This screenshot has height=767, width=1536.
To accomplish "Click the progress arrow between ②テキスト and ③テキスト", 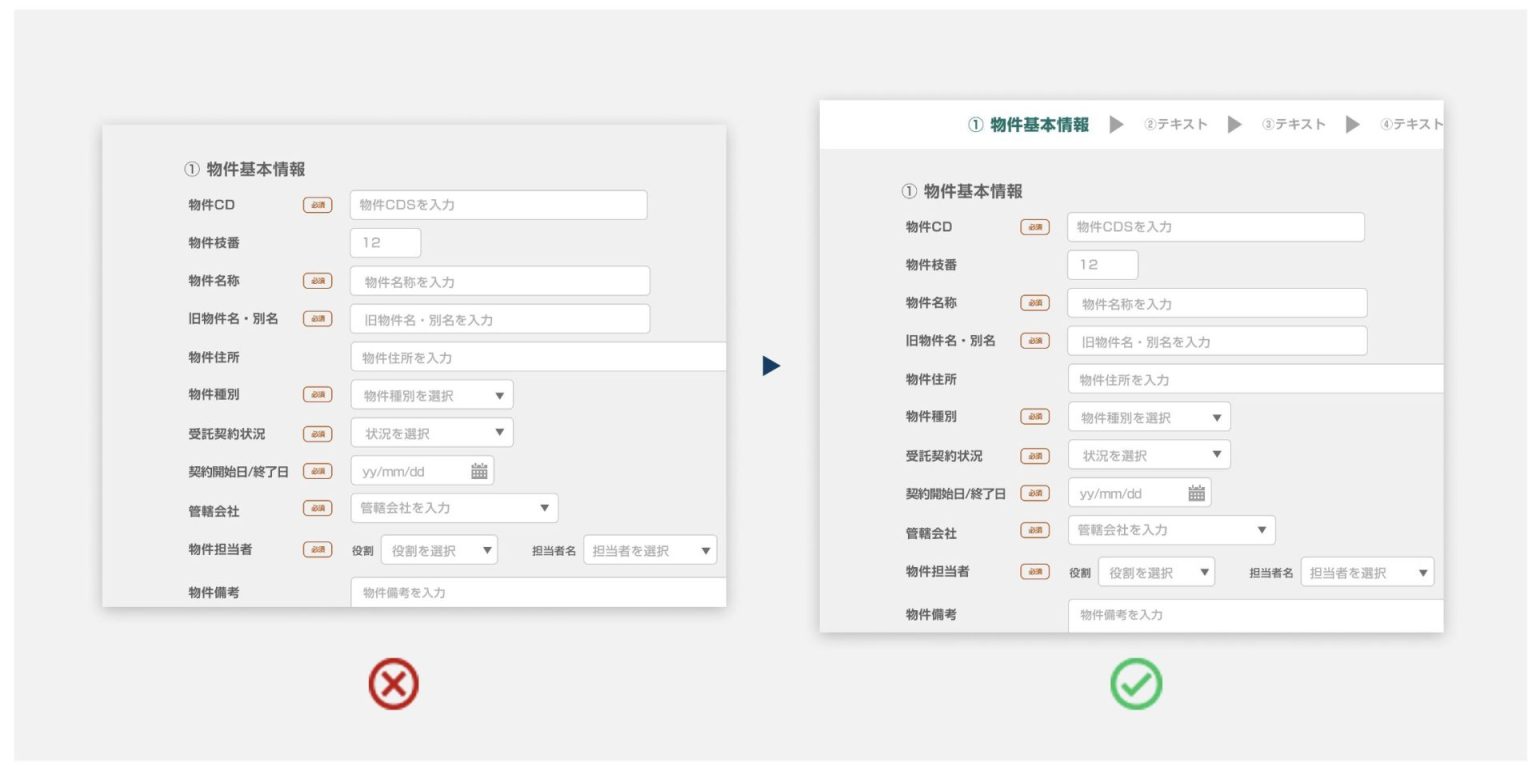I will 1235,125.
